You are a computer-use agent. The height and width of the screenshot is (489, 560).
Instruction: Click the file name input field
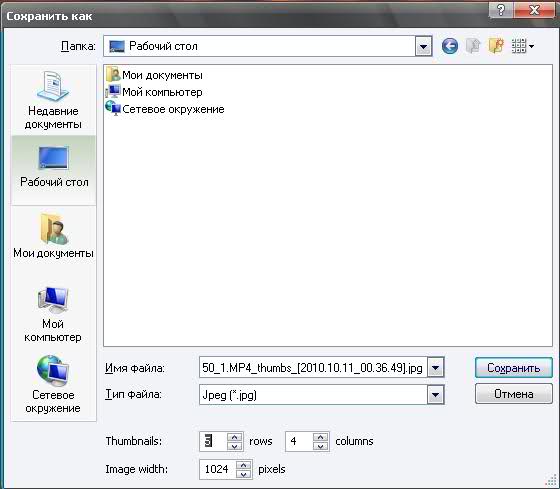pos(313,368)
